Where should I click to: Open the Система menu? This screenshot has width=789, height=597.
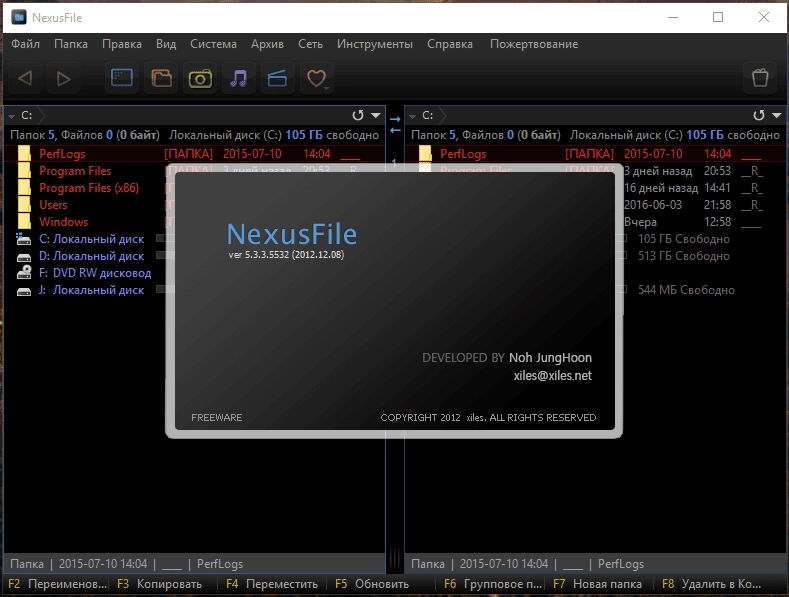(213, 44)
